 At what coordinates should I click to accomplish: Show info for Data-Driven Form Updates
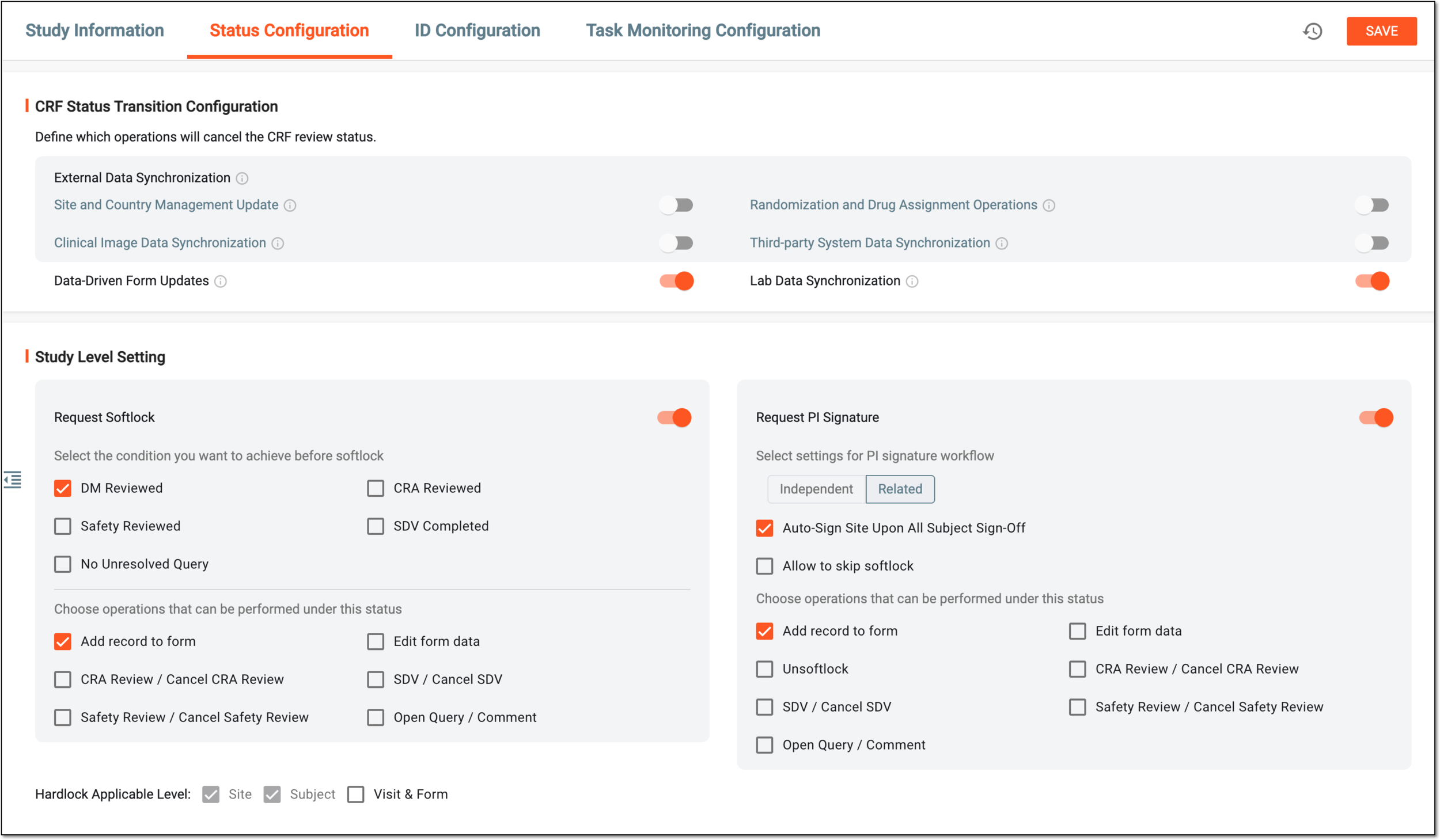(x=221, y=282)
